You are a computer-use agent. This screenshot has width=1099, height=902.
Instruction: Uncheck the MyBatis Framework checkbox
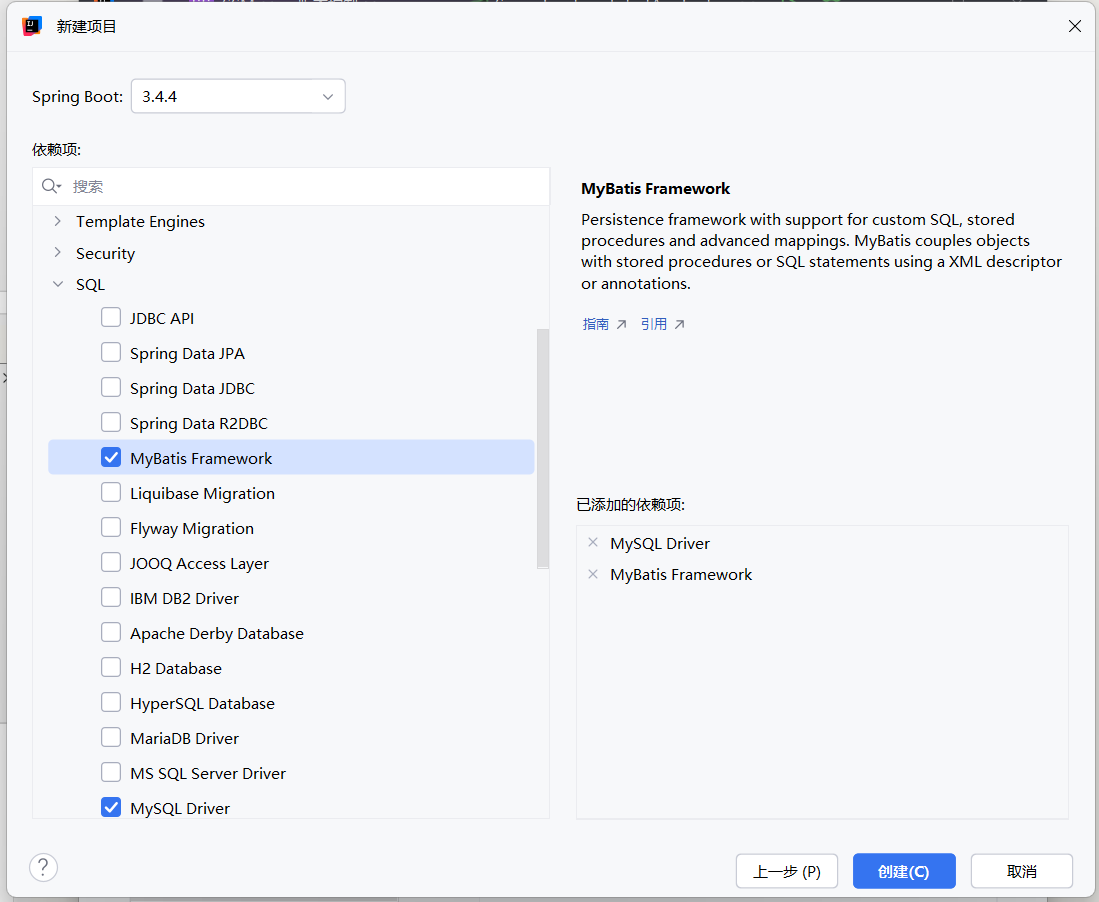pyautogui.click(x=111, y=458)
